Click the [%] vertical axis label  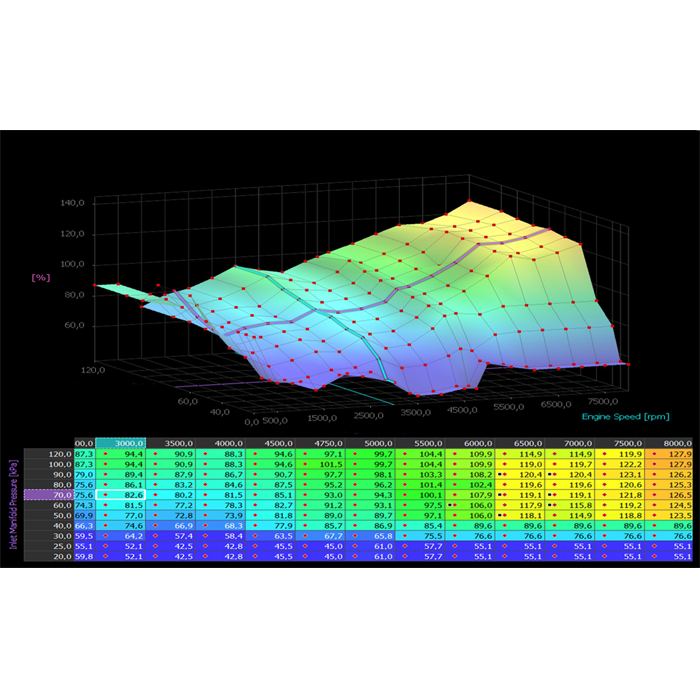pyautogui.click(x=41, y=276)
